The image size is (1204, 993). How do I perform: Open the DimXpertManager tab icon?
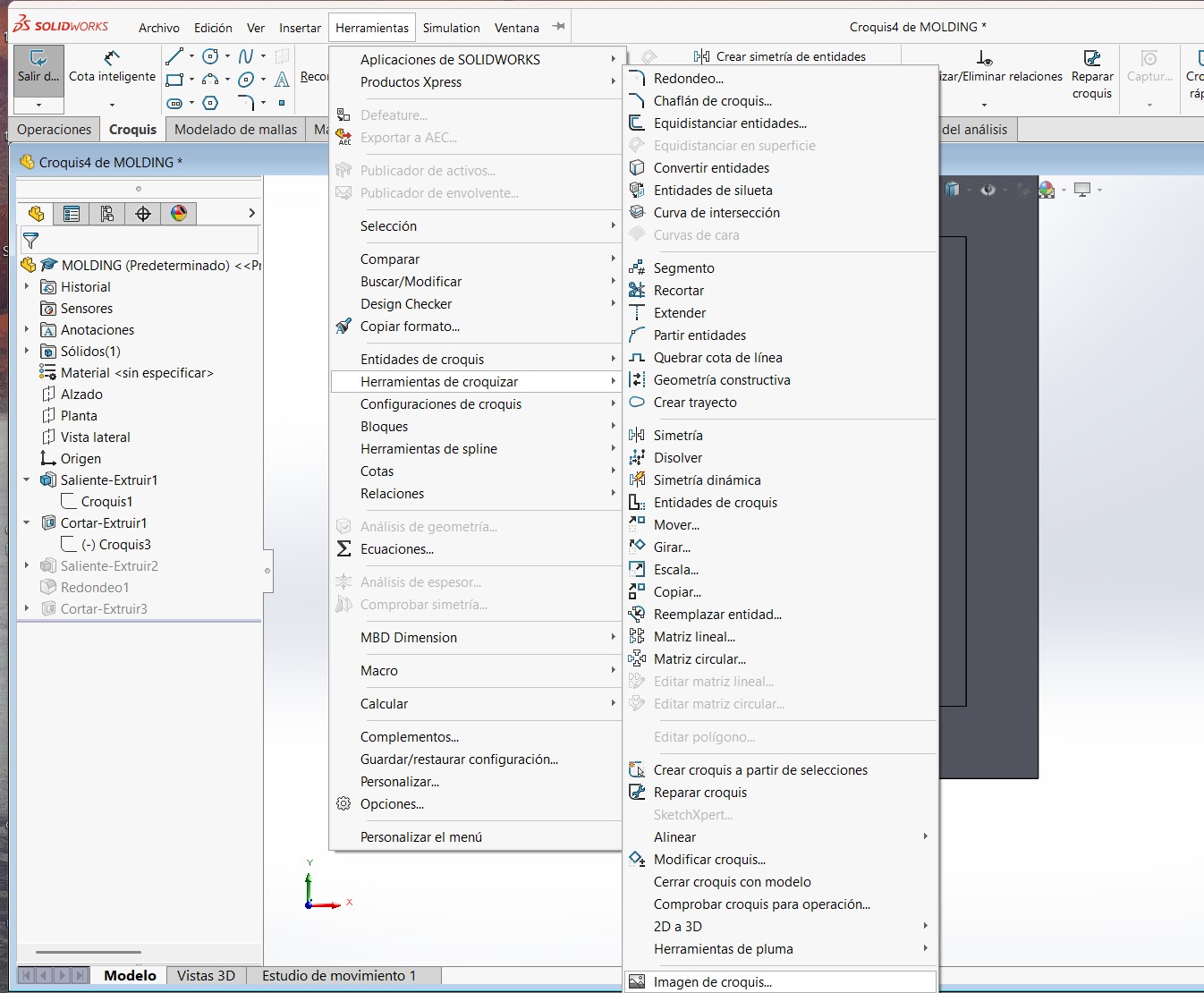click(143, 214)
